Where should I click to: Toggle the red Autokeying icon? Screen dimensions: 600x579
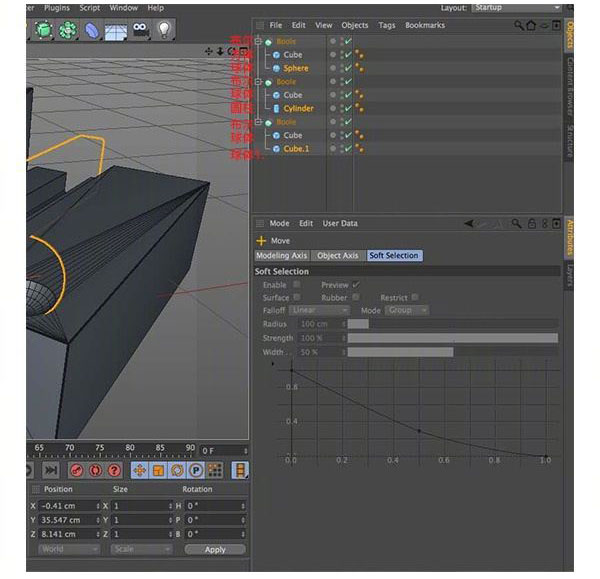tap(95, 470)
